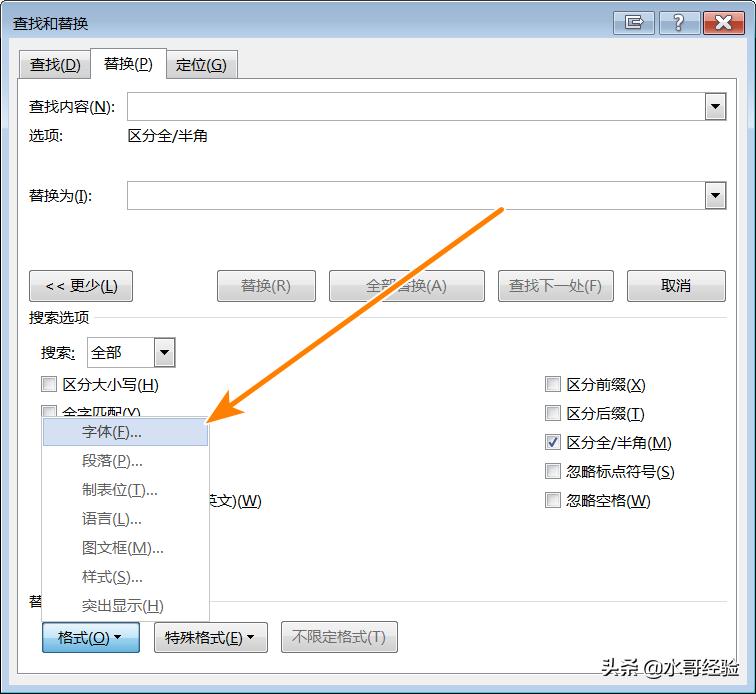The image size is (756, 694).
Task: Click the 替换(R) button
Action: click(266, 286)
